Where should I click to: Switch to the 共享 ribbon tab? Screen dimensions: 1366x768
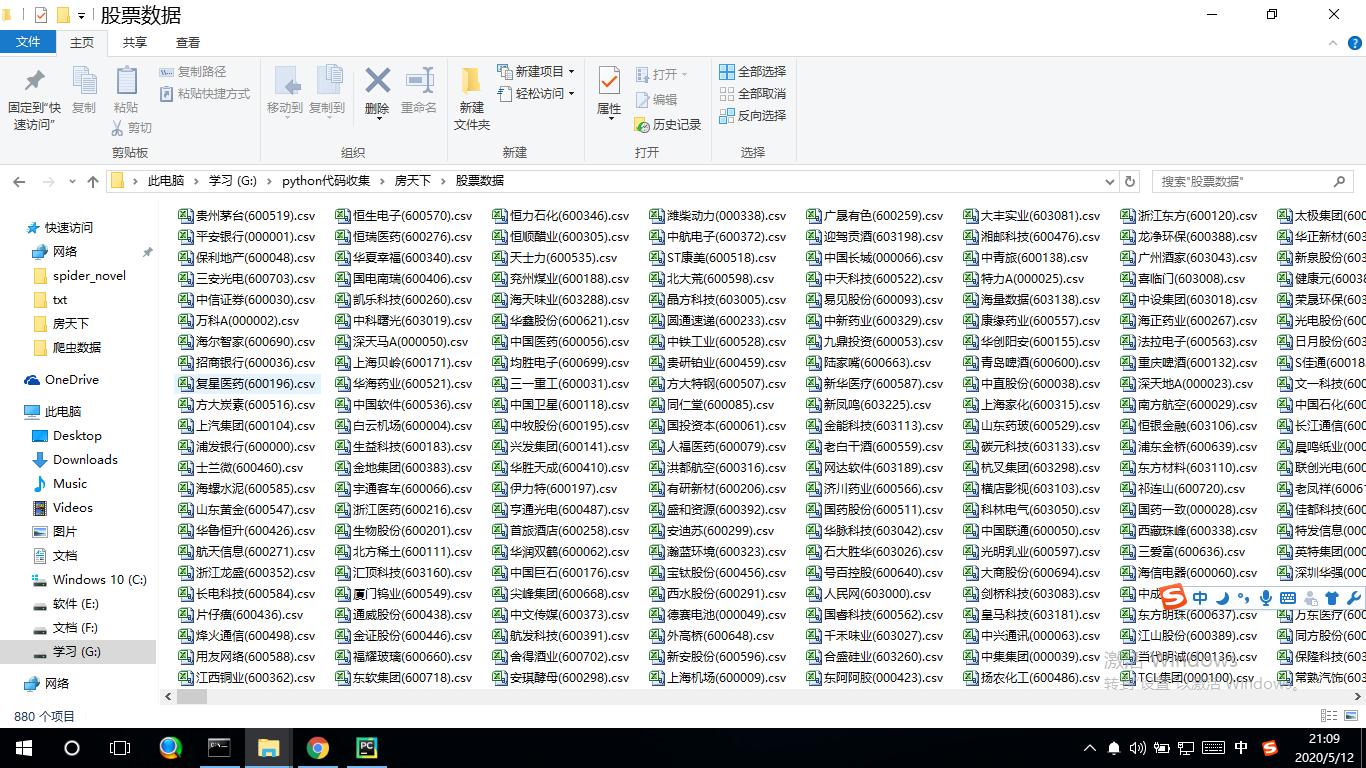135,42
